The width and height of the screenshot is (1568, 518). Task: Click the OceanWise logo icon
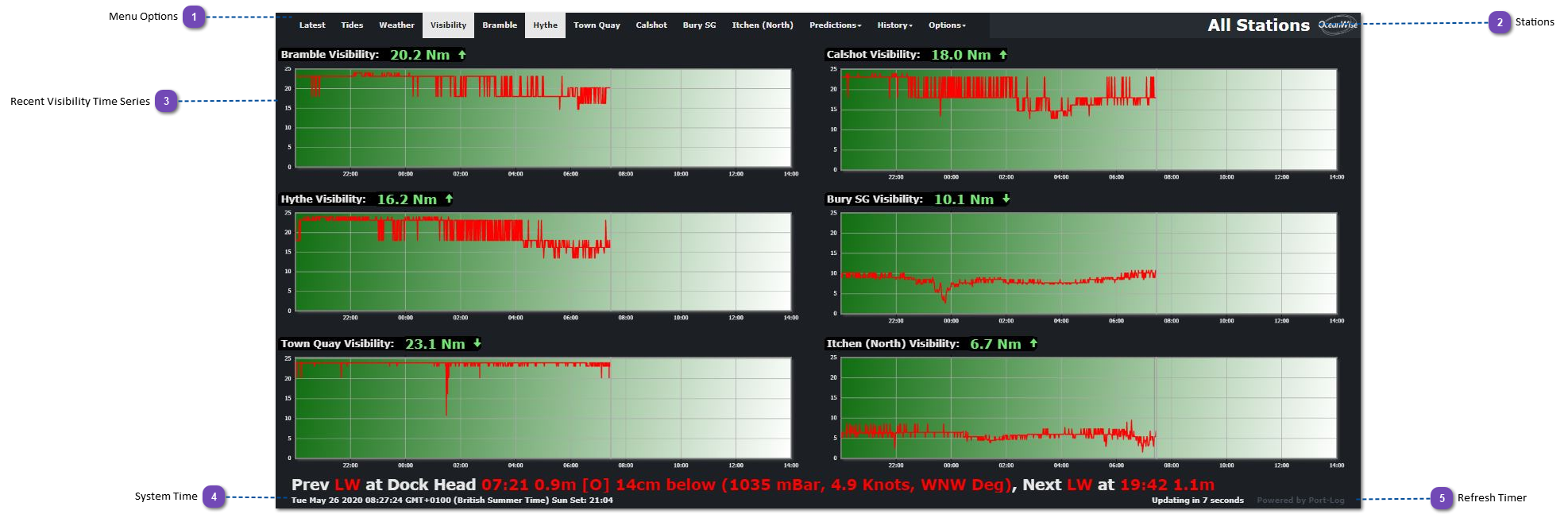coord(1338,25)
